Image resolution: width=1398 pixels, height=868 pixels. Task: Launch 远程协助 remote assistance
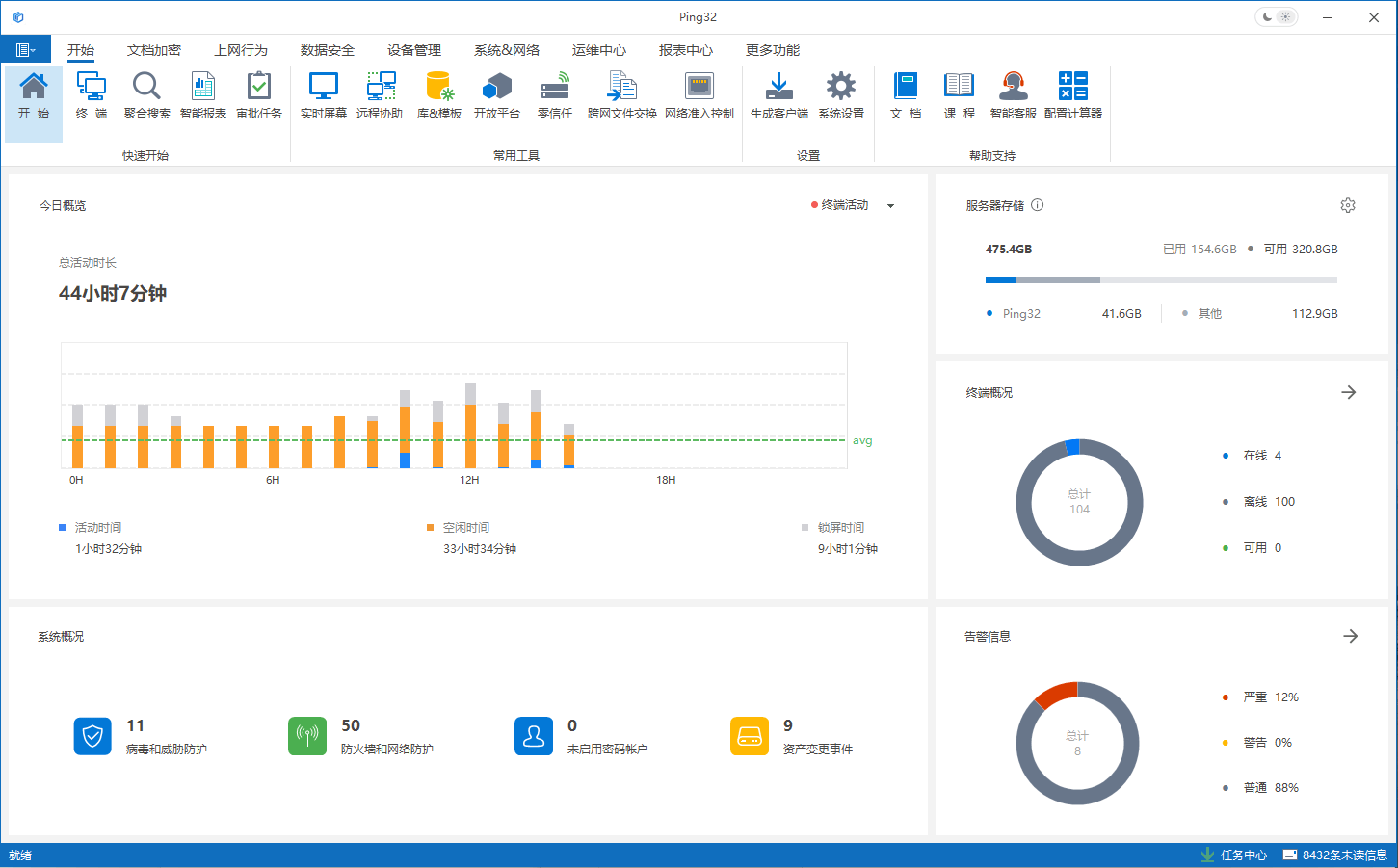coord(380,95)
